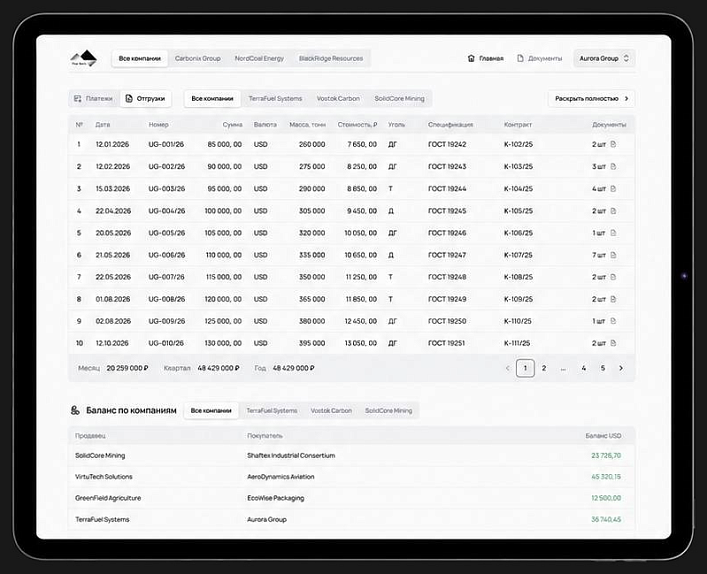Viewport: 707px width, 574px height.
Task: Switch to BlackRidge Resources tab
Action: click(x=331, y=59)
